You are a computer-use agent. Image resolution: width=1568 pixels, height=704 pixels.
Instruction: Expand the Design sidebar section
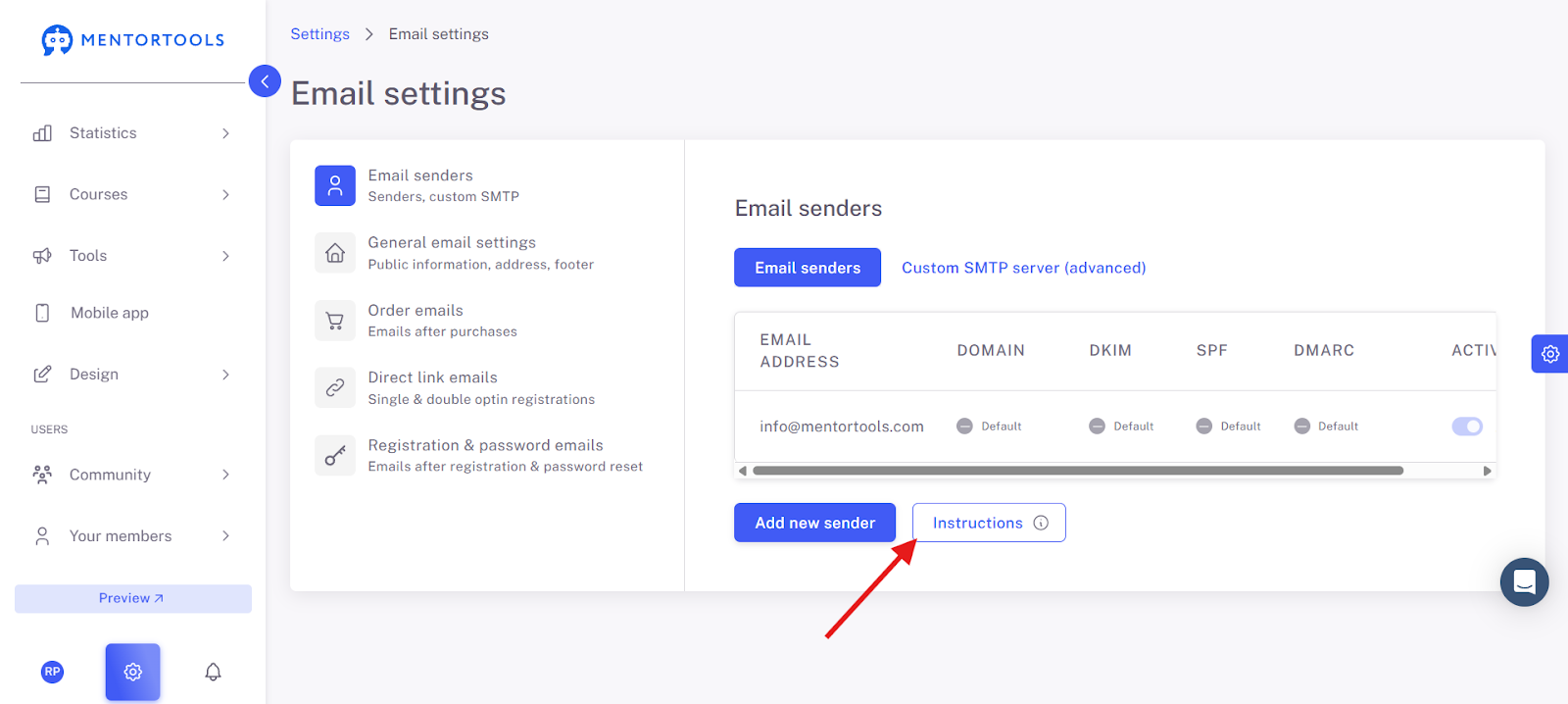point(132,375)
